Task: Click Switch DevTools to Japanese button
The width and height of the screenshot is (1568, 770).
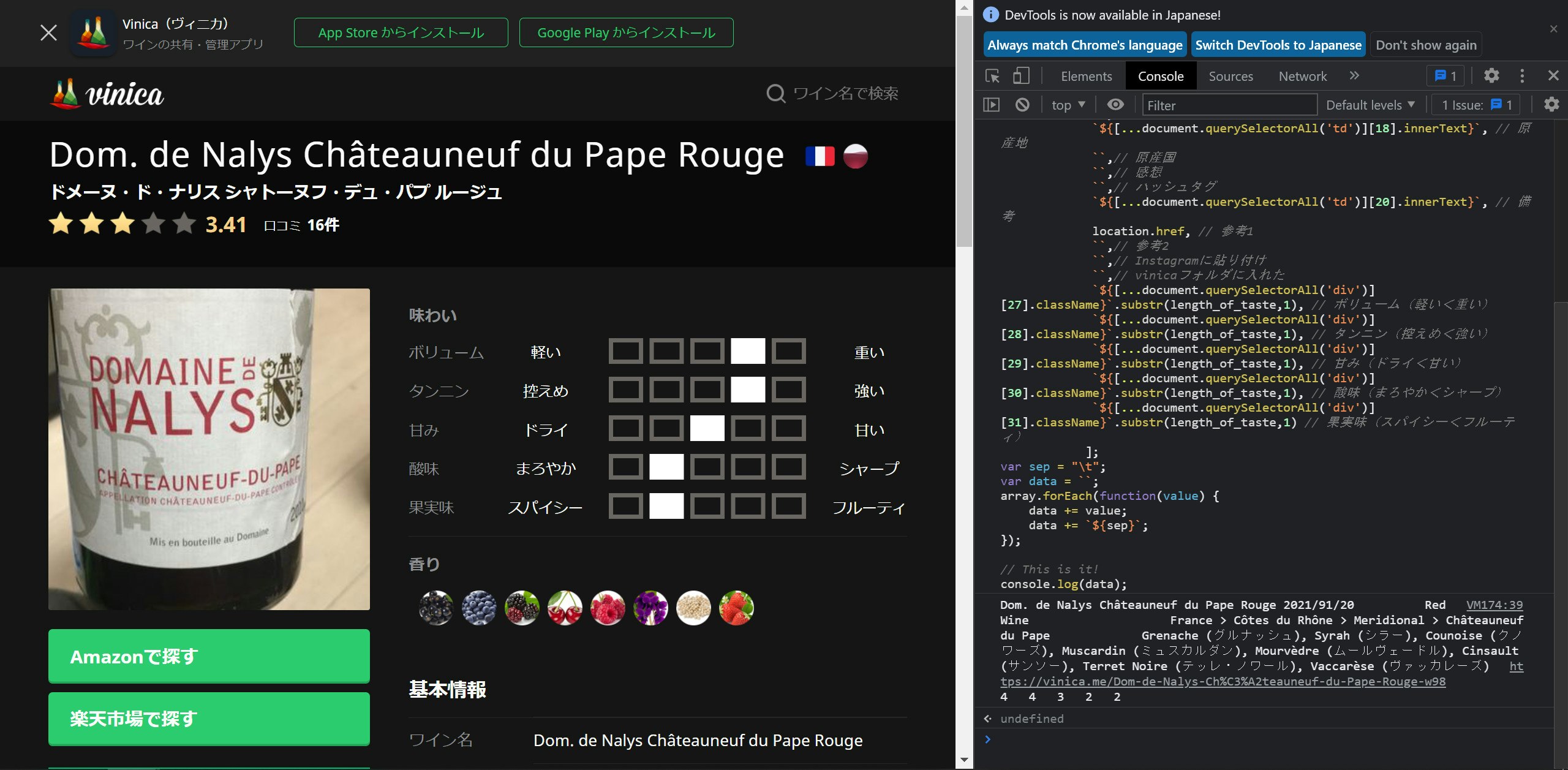Action: [1278, 45]
